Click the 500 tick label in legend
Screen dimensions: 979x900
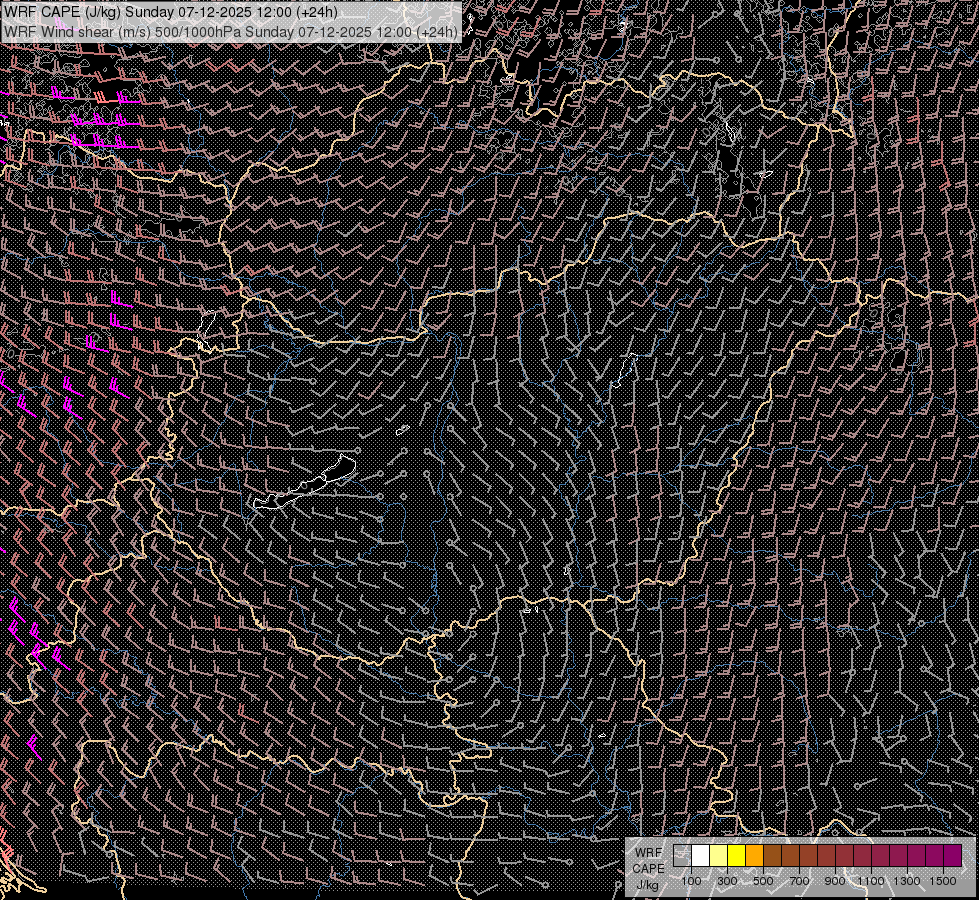[763, 881]
